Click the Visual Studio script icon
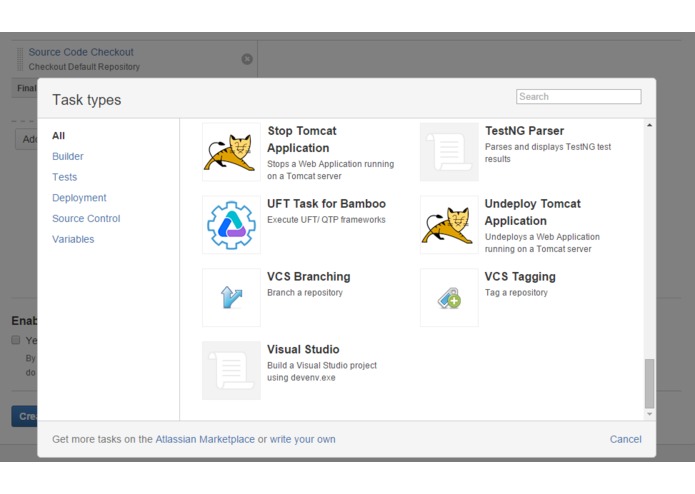695x494 pixels. coord(231,370)
